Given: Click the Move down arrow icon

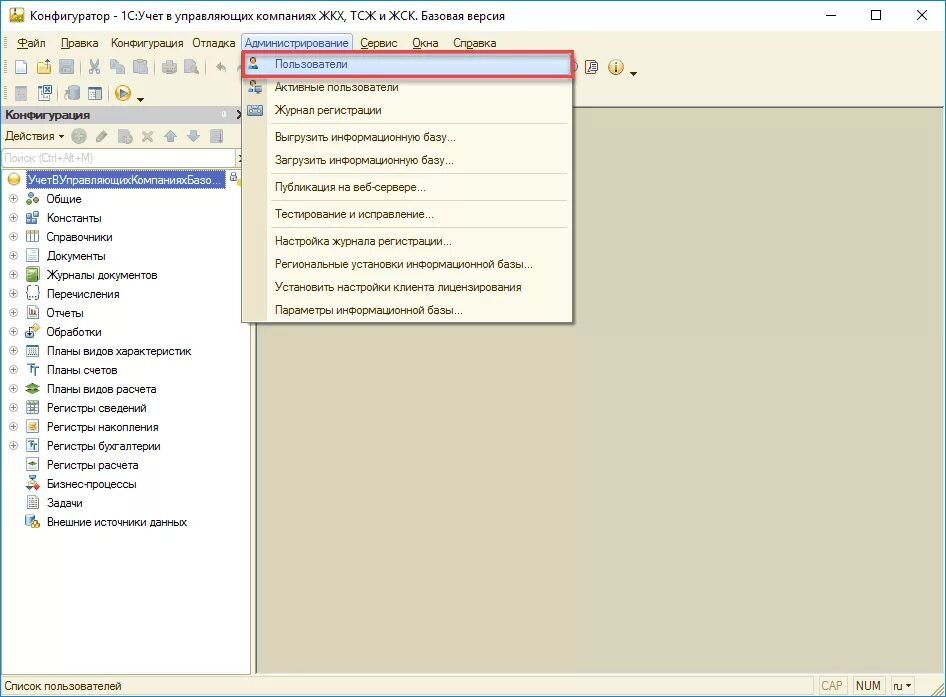Looking at the screenshot, I should (x=194, y=136).
